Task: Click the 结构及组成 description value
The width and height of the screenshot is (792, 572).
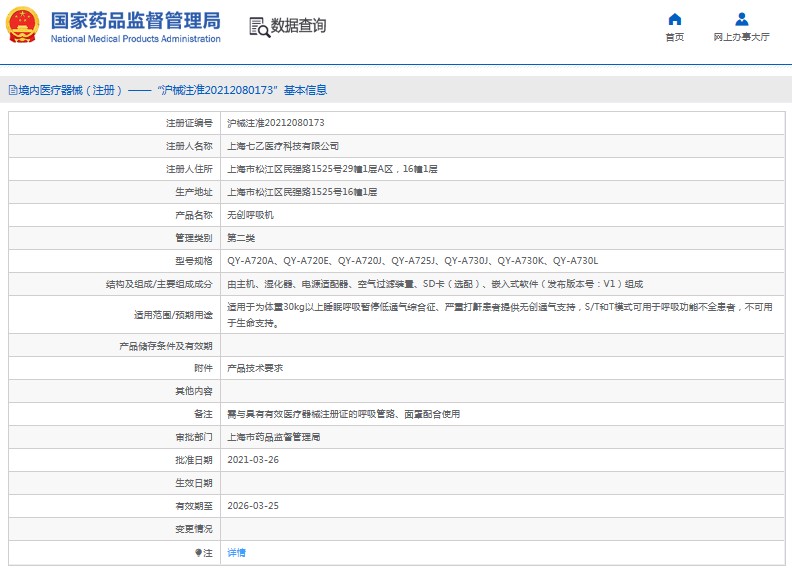Action: [435, 284]
